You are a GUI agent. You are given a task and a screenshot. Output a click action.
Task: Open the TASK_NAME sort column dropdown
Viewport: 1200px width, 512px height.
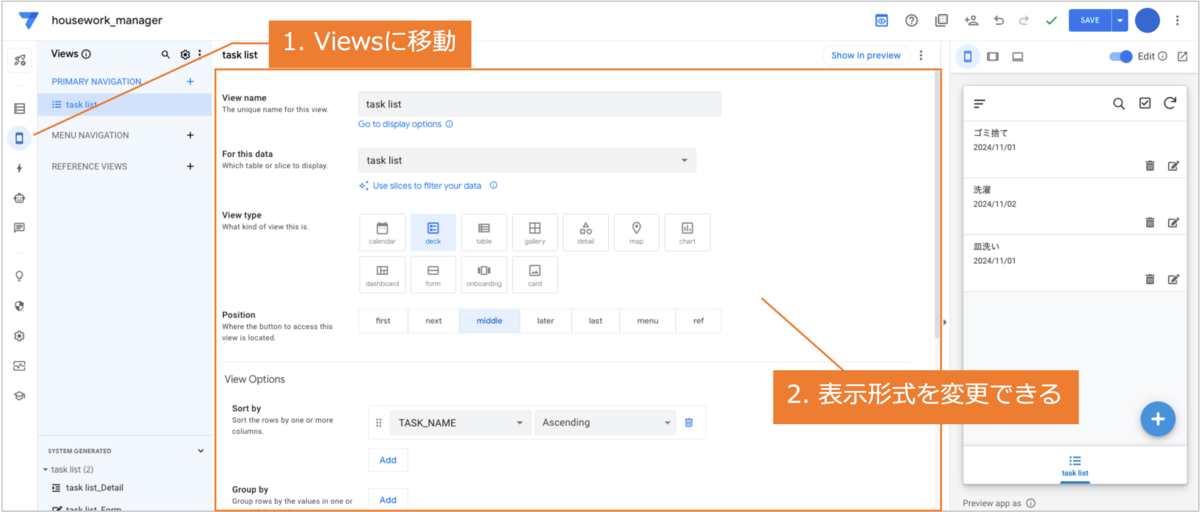coord(460,423)
